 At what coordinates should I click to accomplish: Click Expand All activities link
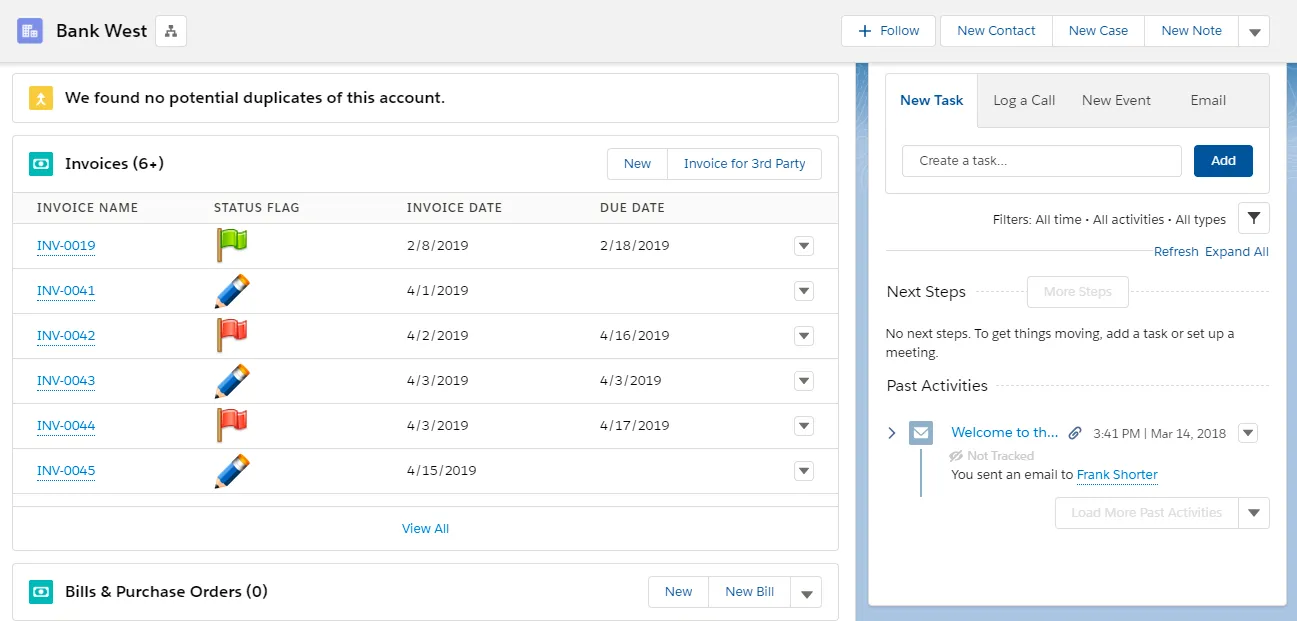coord(1237,252)
